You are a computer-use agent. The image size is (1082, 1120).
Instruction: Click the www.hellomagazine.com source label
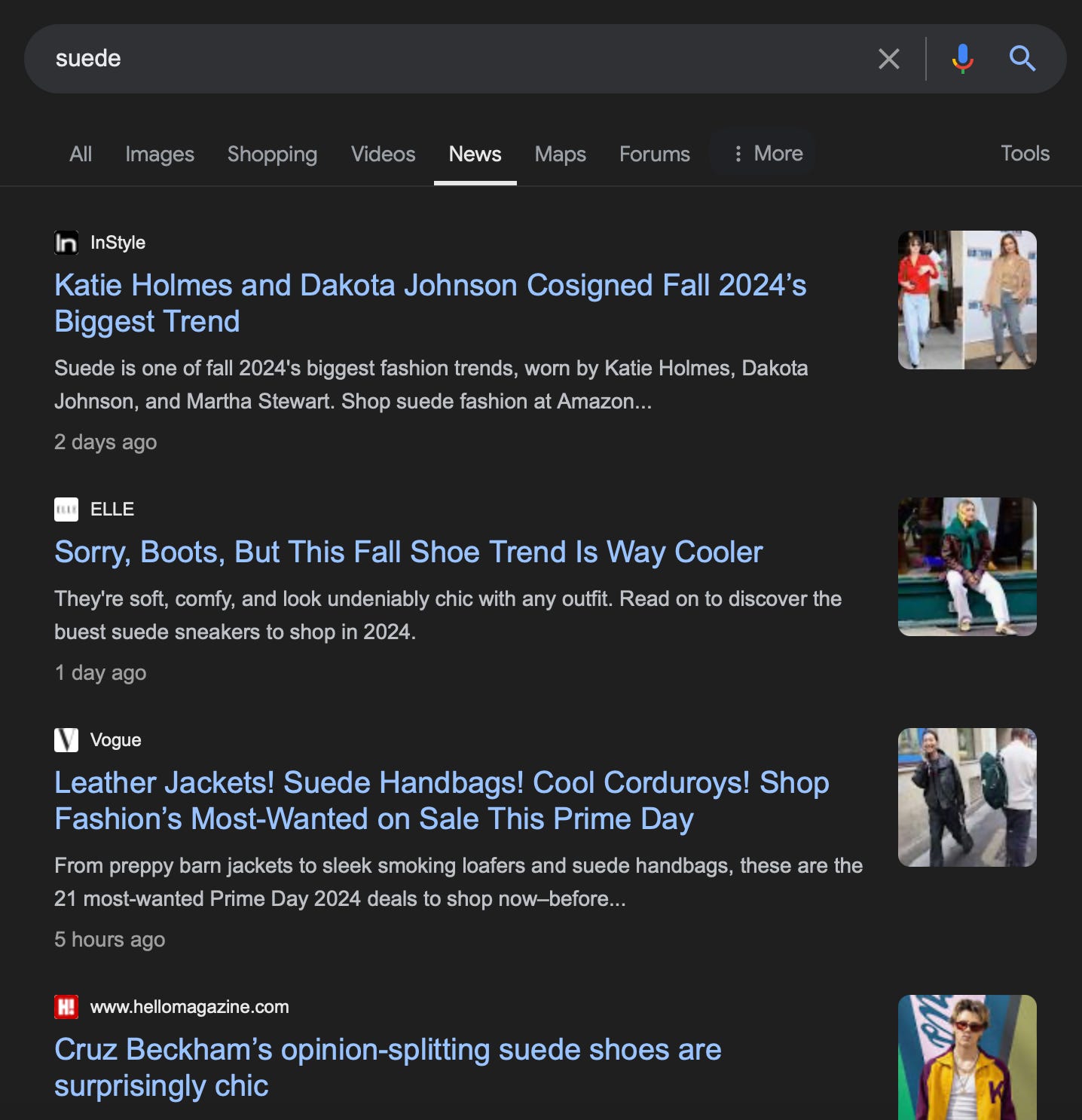[x=189, y=1007]
